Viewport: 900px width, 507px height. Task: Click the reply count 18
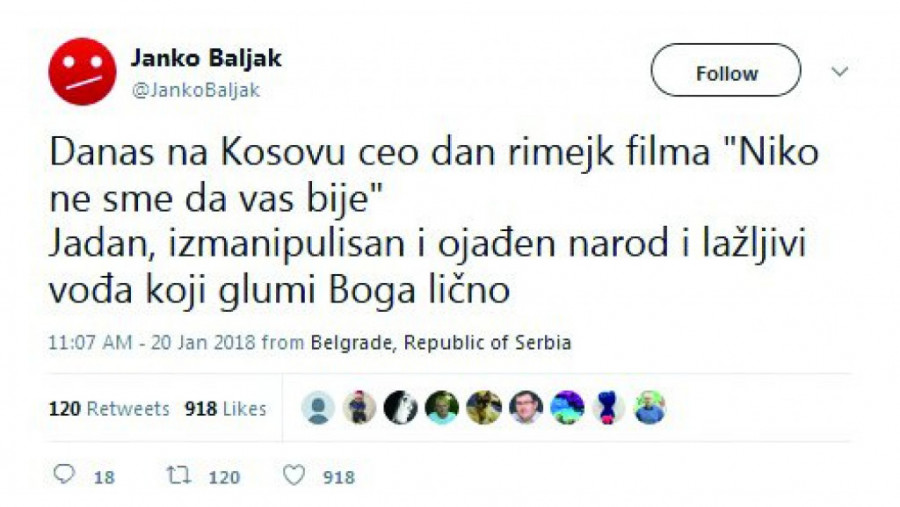tap(104, 477)
